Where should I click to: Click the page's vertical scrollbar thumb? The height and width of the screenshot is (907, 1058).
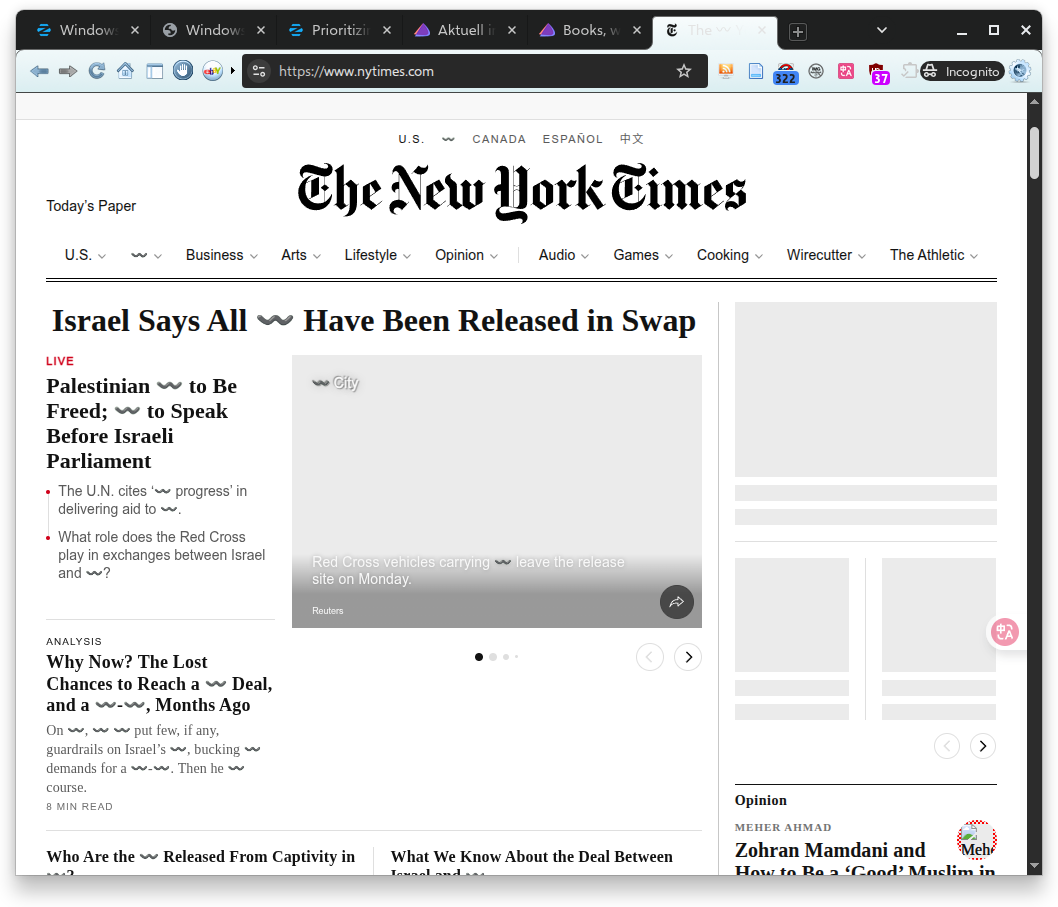[1034, 152]
